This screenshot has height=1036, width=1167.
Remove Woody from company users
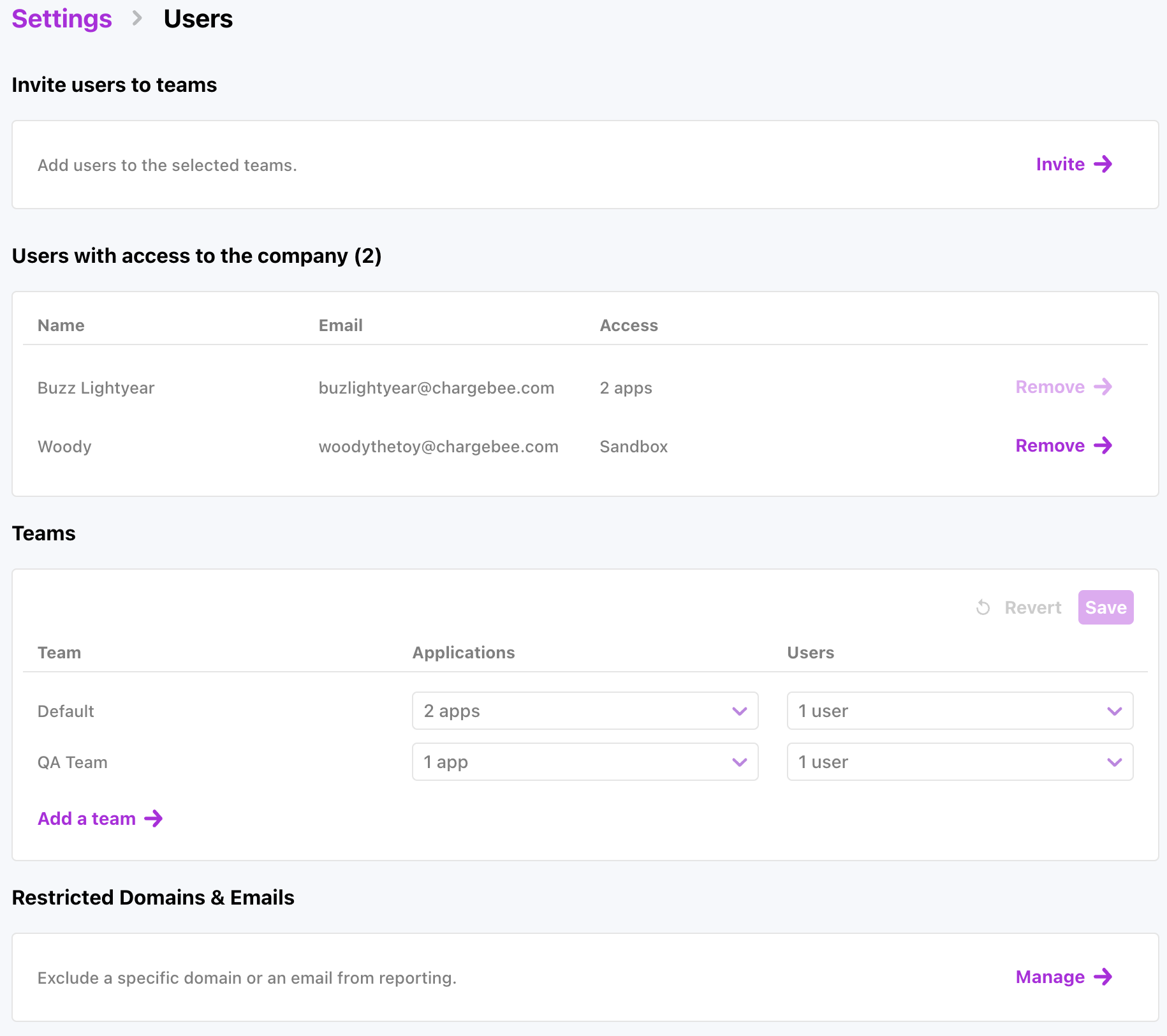1050,446
